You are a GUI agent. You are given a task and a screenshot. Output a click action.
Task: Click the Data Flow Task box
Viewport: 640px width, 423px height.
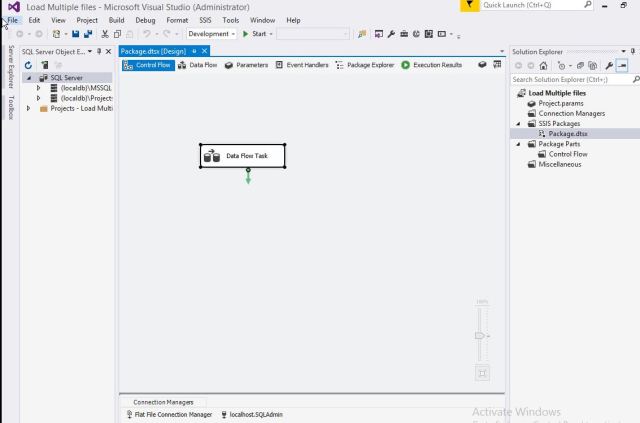(x=242, y=156)
